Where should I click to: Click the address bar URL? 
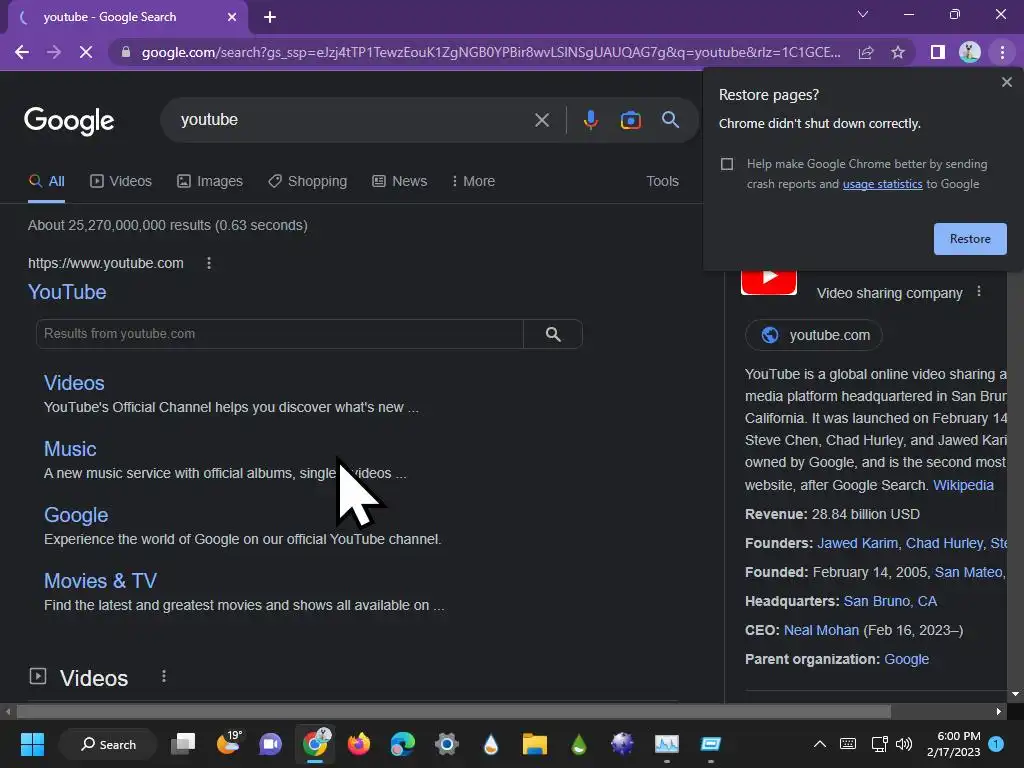pyautogui.click(x=491, y=52)
